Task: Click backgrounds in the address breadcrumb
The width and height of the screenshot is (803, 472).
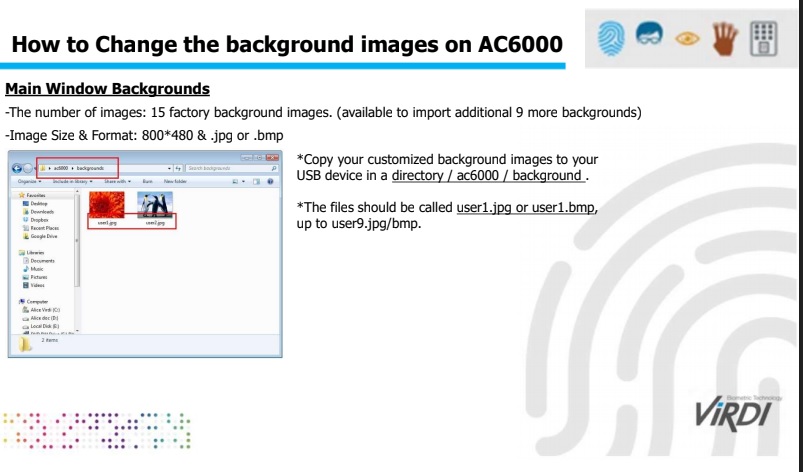Action: pyautogui.click(x=90, y=168)
